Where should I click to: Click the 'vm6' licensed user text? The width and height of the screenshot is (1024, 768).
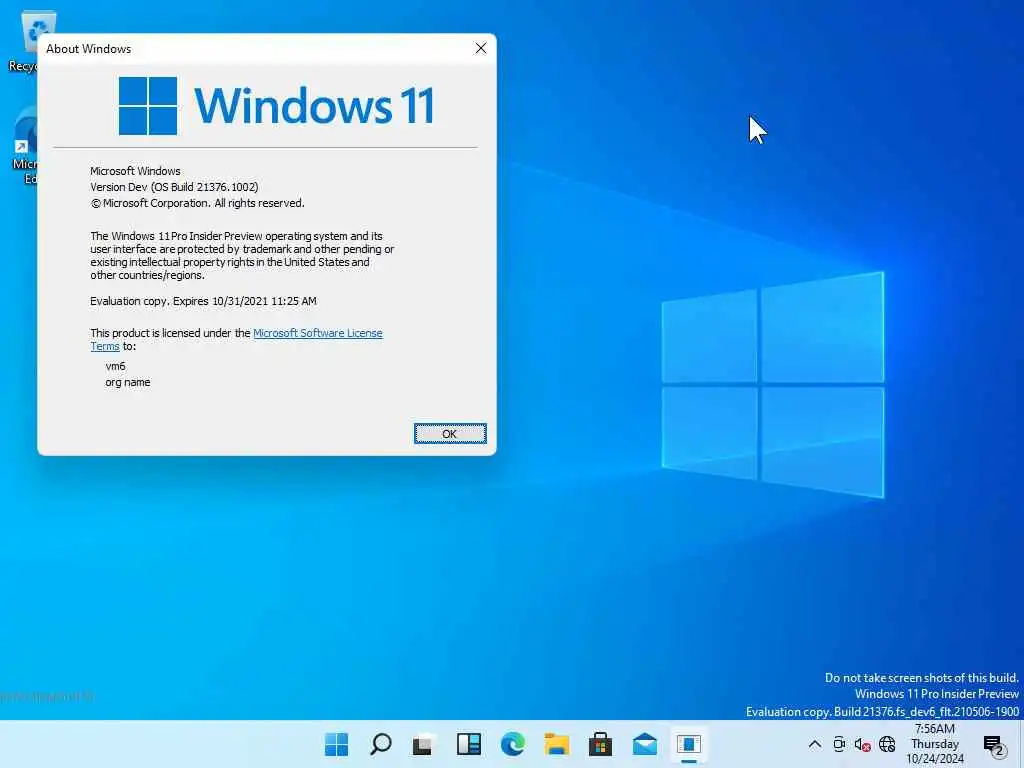point(116,366)
